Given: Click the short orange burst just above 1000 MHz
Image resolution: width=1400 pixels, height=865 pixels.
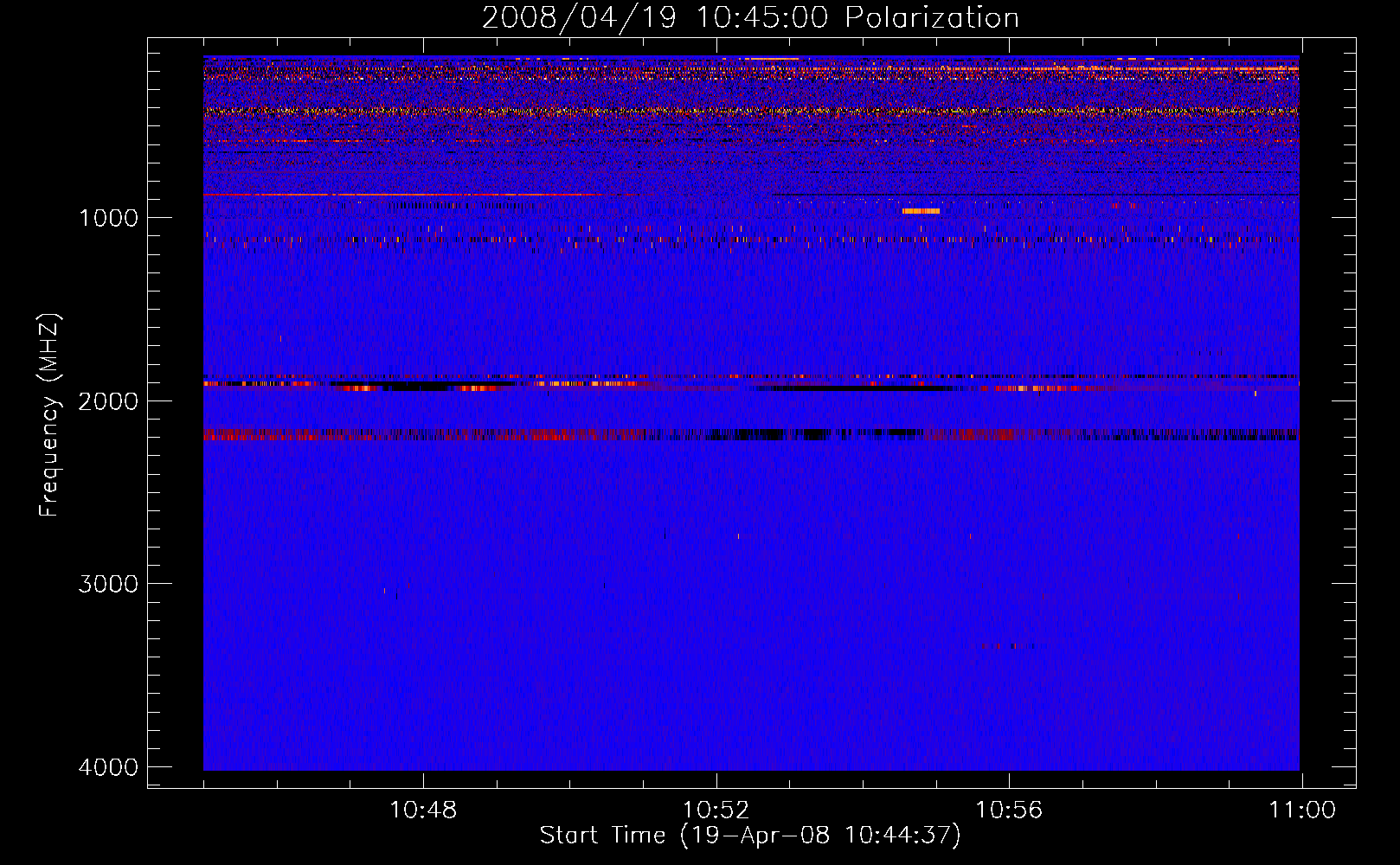Looking at the screenshot, I should (x=921, y=211).
